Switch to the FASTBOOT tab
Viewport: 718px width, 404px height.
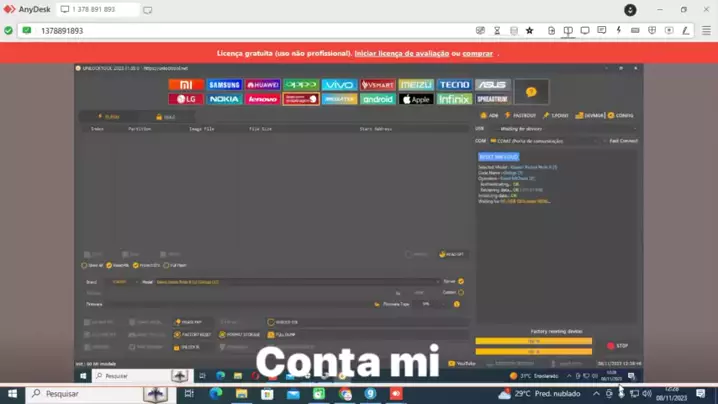(522, 116)
